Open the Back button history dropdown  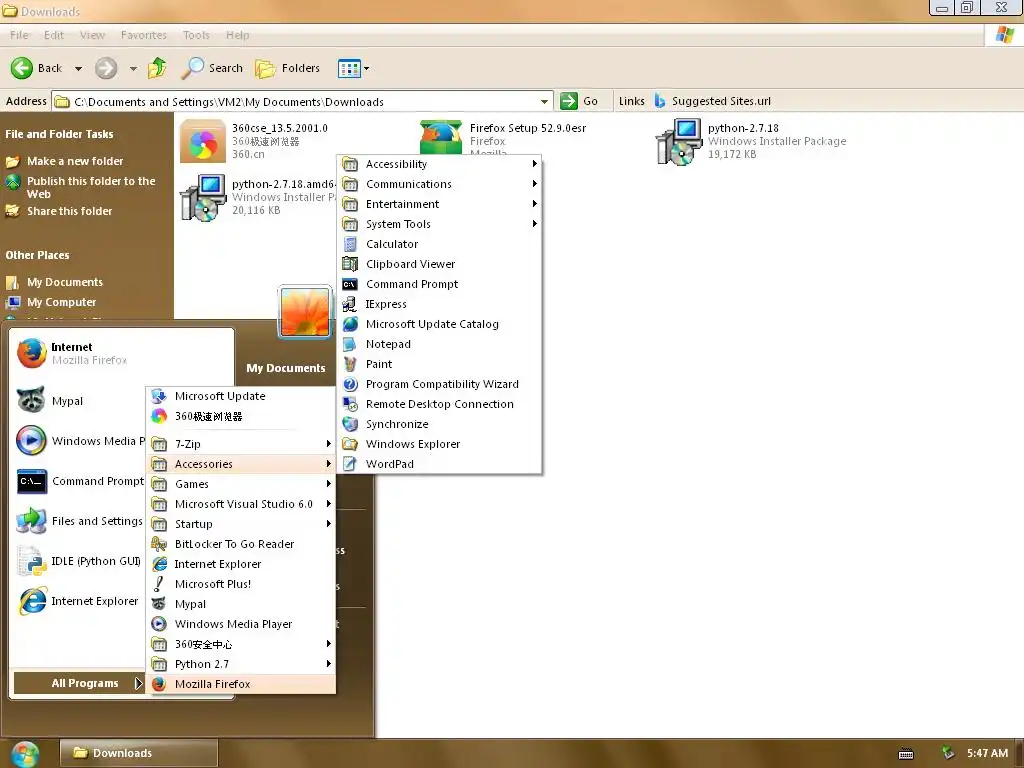[x=78, y=68]
